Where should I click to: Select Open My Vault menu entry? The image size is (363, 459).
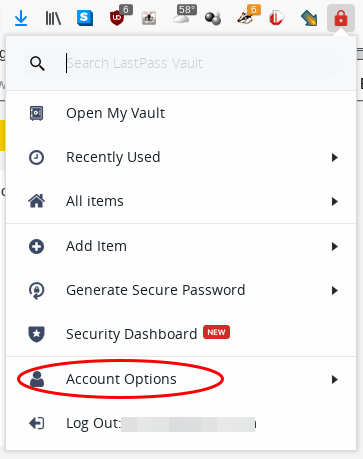(181, 113)
